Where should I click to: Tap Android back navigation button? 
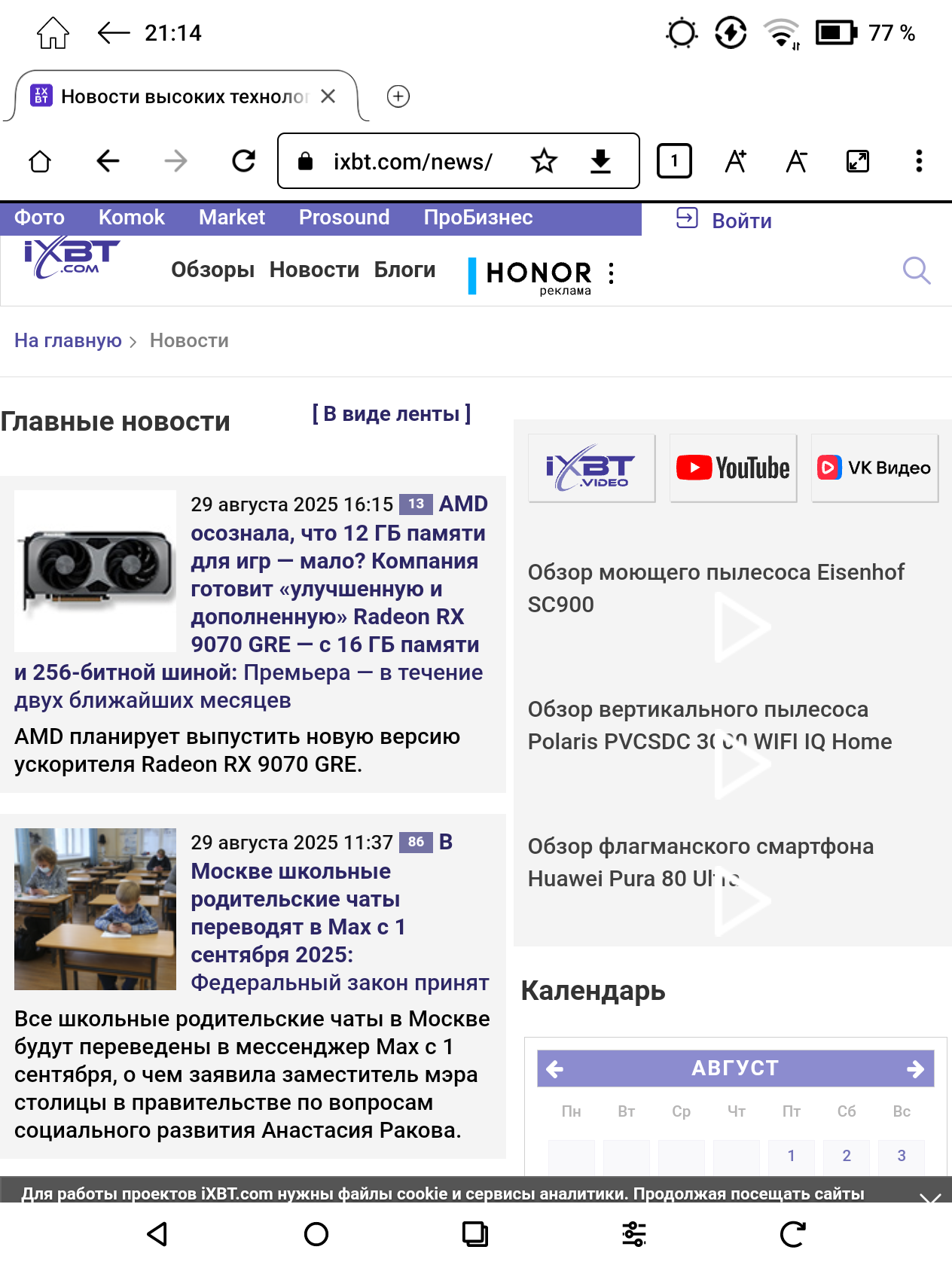pos(157,1234)
